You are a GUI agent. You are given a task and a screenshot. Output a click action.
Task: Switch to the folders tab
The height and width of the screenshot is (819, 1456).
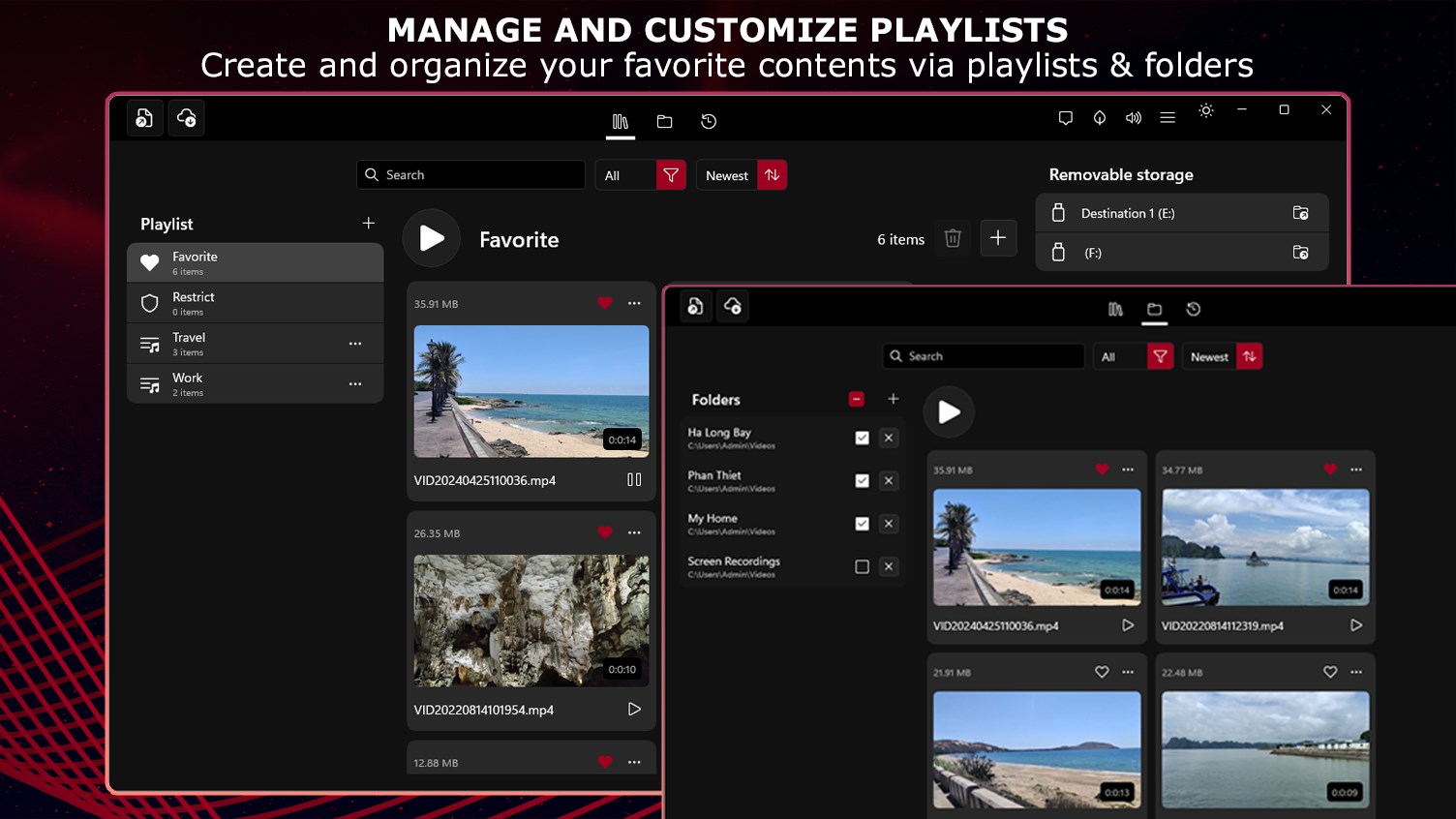coord(664,121)
